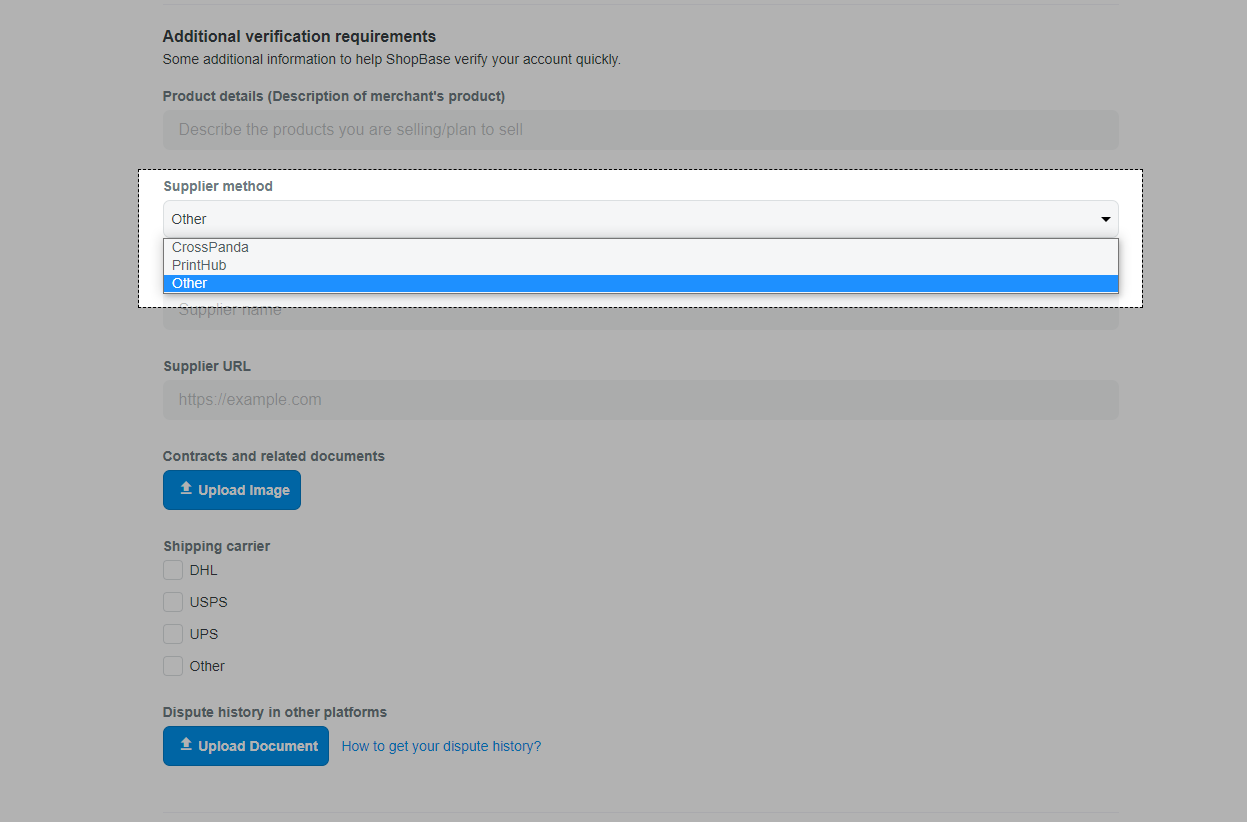Open the Supplier method select box
Viewport: 1247px width, 822px height.
click(640, 219)
